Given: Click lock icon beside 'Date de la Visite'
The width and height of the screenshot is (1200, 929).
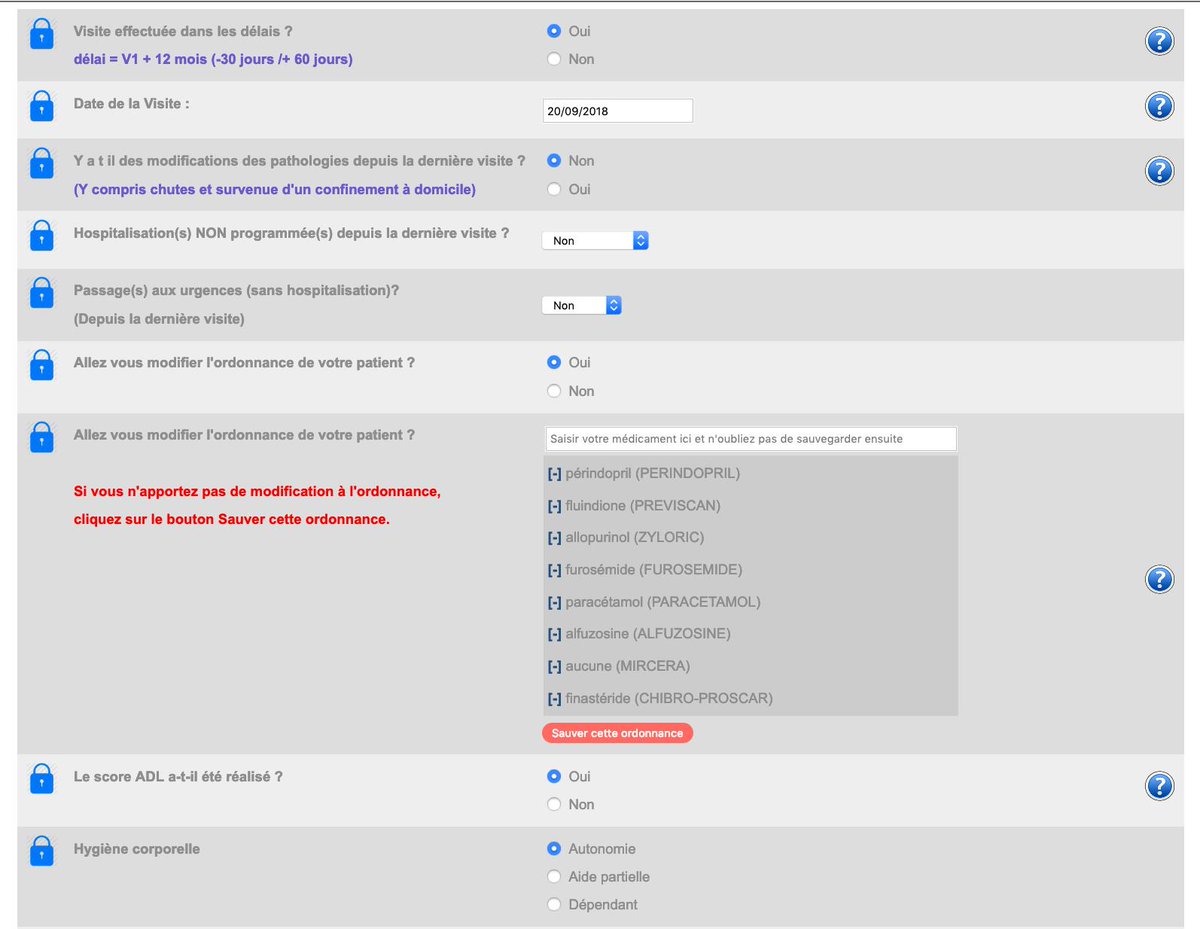Looking at the screenshot, I should [x=41, y=106].
